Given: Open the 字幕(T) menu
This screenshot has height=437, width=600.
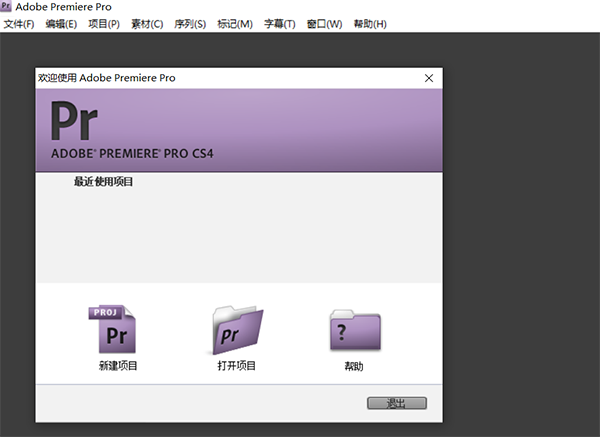Looking at the screenshot, I should click(x=280, y=24).
